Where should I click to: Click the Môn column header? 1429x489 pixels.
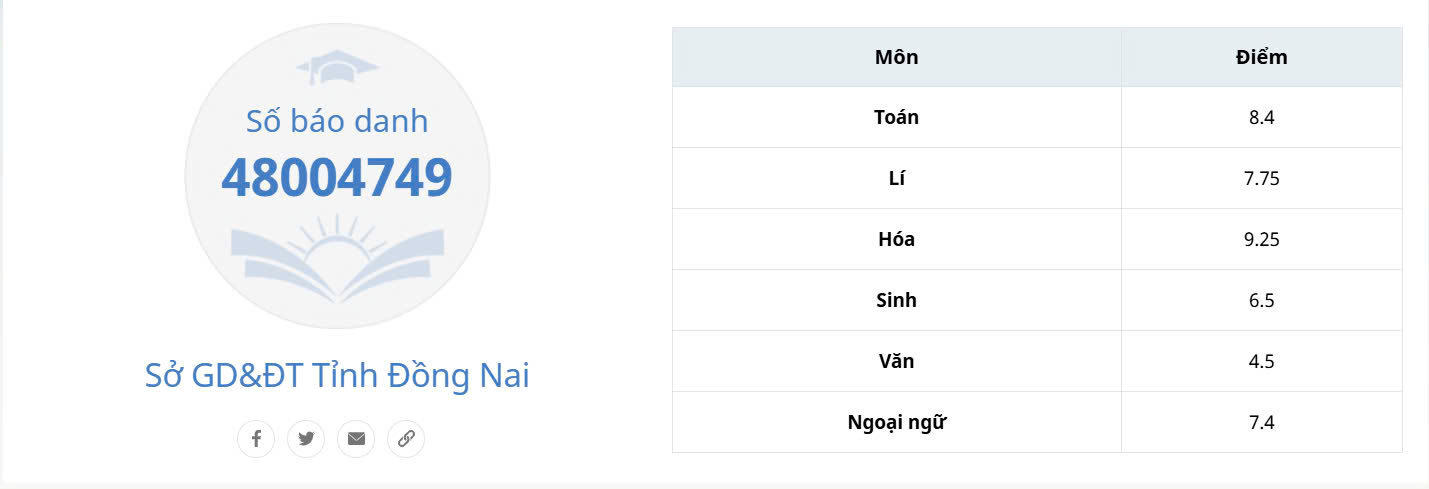(x=896, y=57)
